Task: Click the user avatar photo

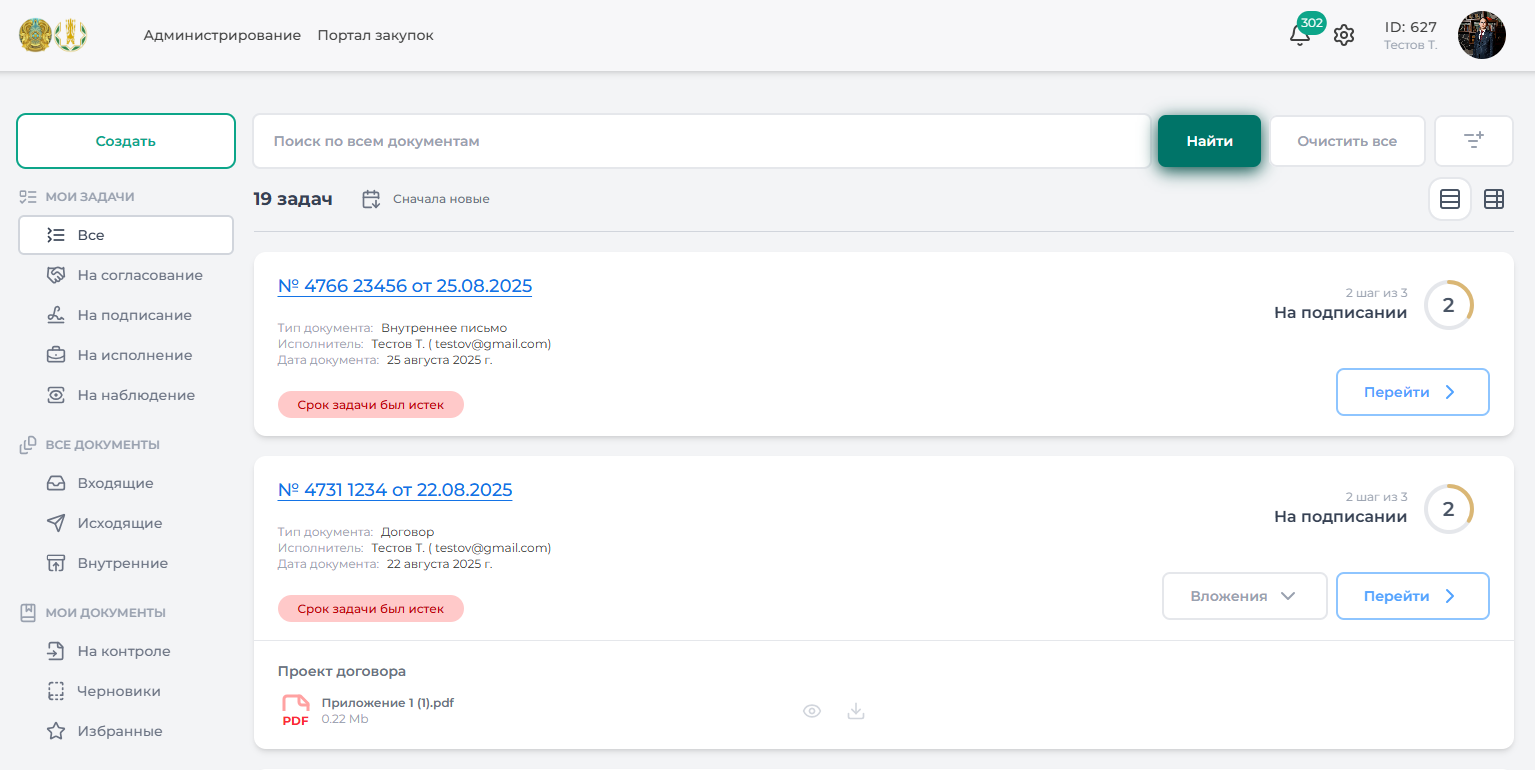Action: click(x=1481, y=35)
